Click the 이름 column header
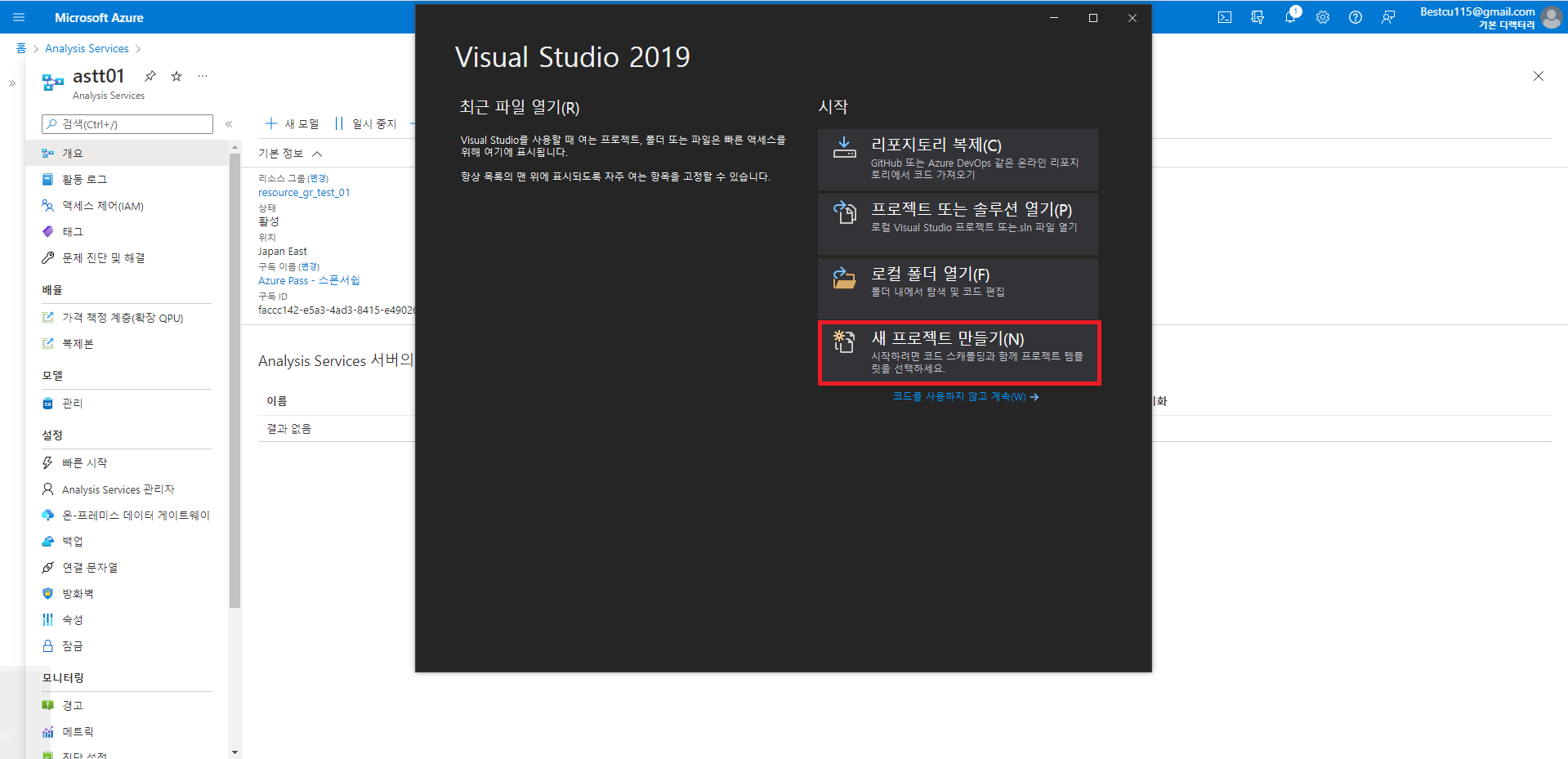Screen dimensions: 1568x759 (x=277, y=401)
